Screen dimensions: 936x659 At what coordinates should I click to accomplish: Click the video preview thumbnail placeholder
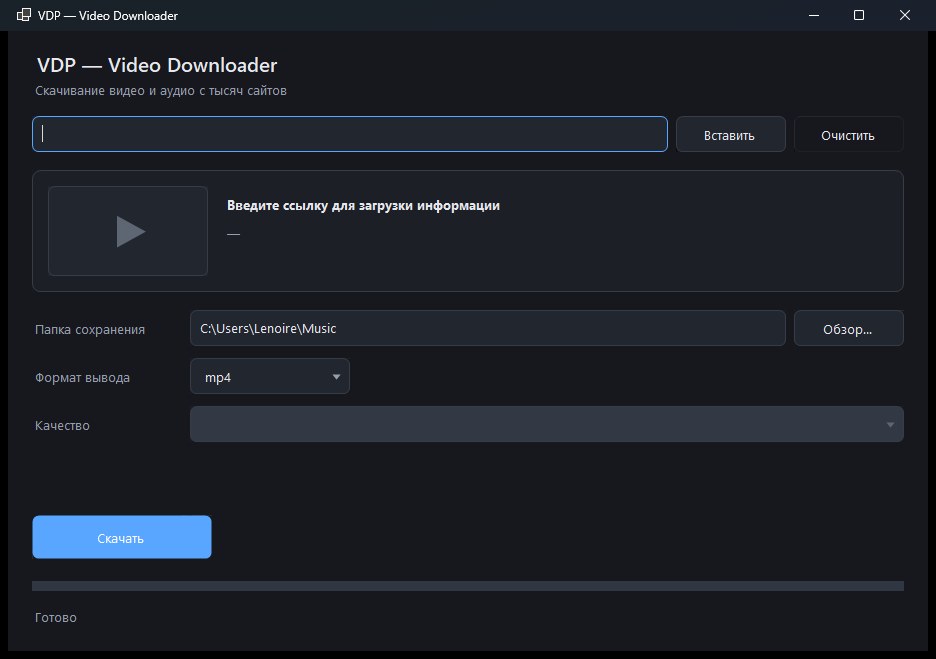click(x=128, y=231)
